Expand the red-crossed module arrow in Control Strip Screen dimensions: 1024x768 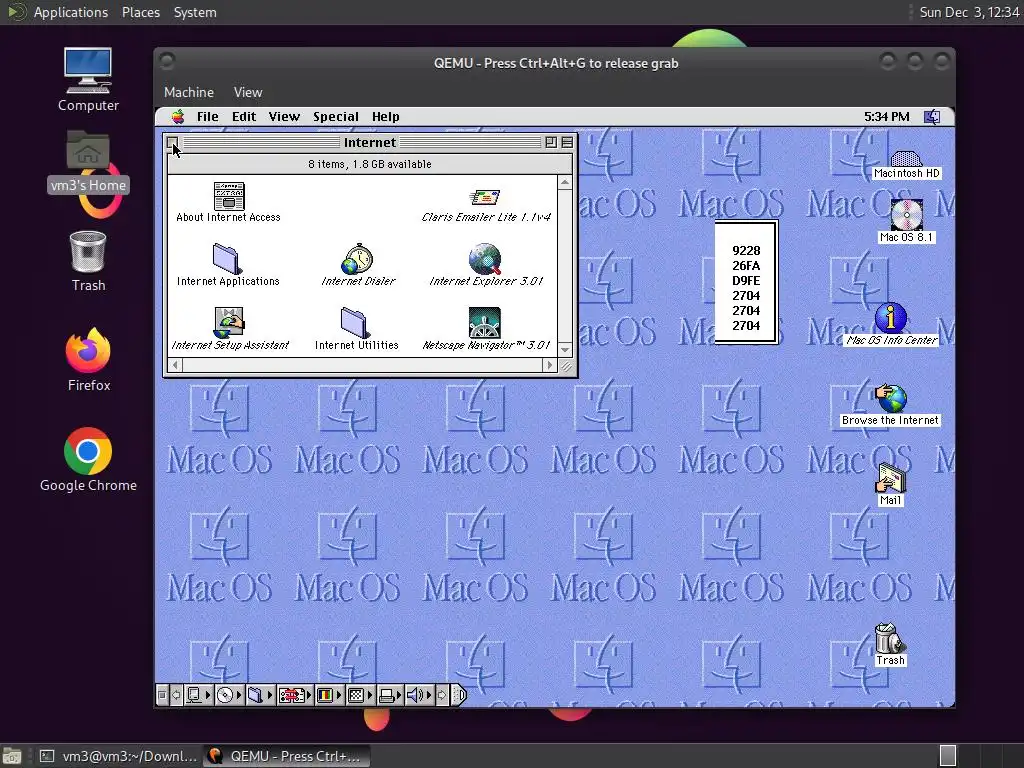tap(309, 695)
